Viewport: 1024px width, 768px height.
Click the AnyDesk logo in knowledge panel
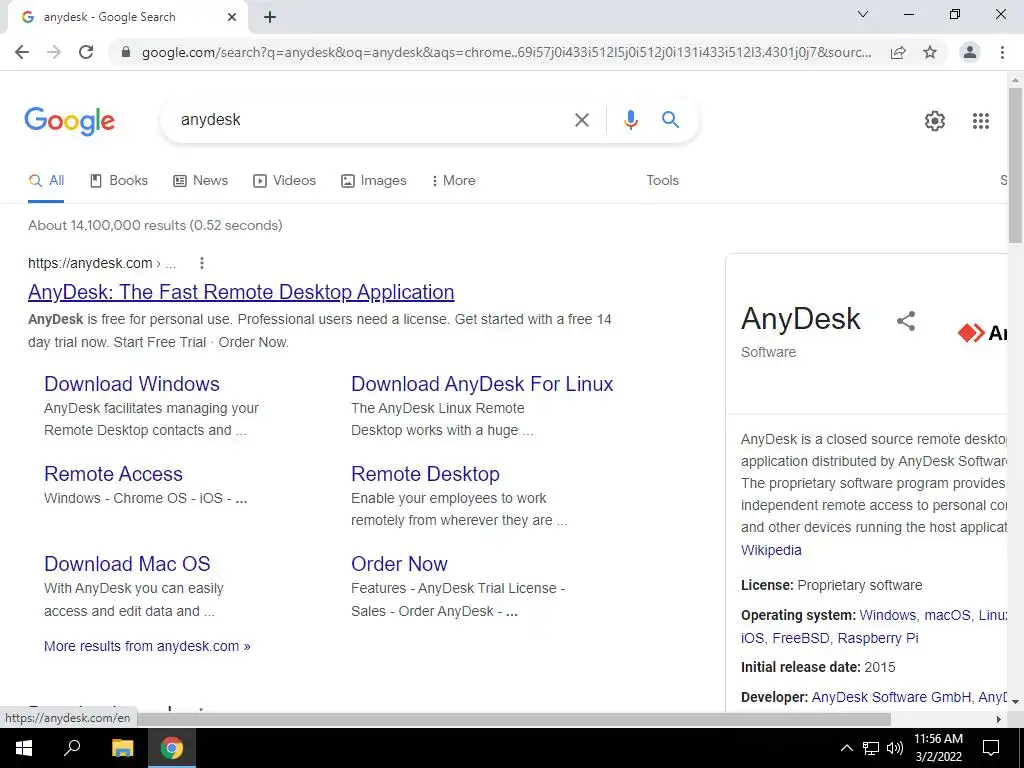tap(982, 333)
